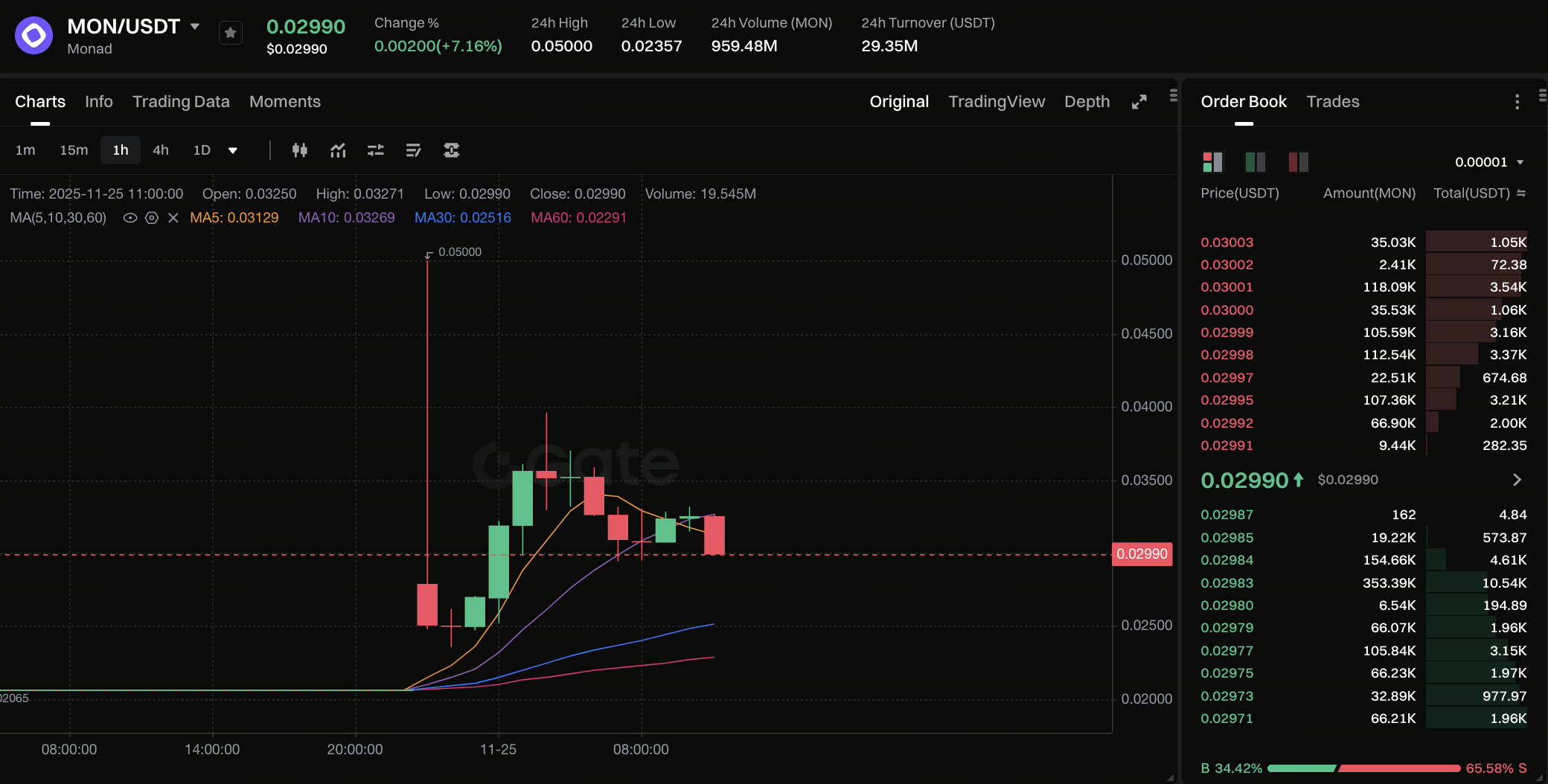The width and height of the screenshot is (1548, 784).
Task: Click the last red candlestick
Action: [x=714, y=536]
